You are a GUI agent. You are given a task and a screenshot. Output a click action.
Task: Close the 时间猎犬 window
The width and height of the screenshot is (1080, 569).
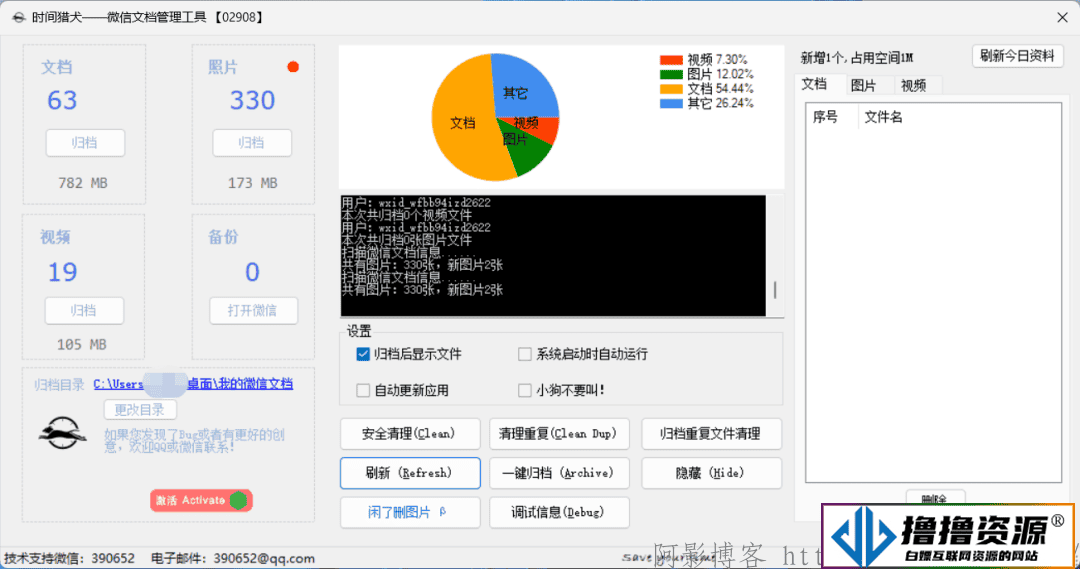1062,18
